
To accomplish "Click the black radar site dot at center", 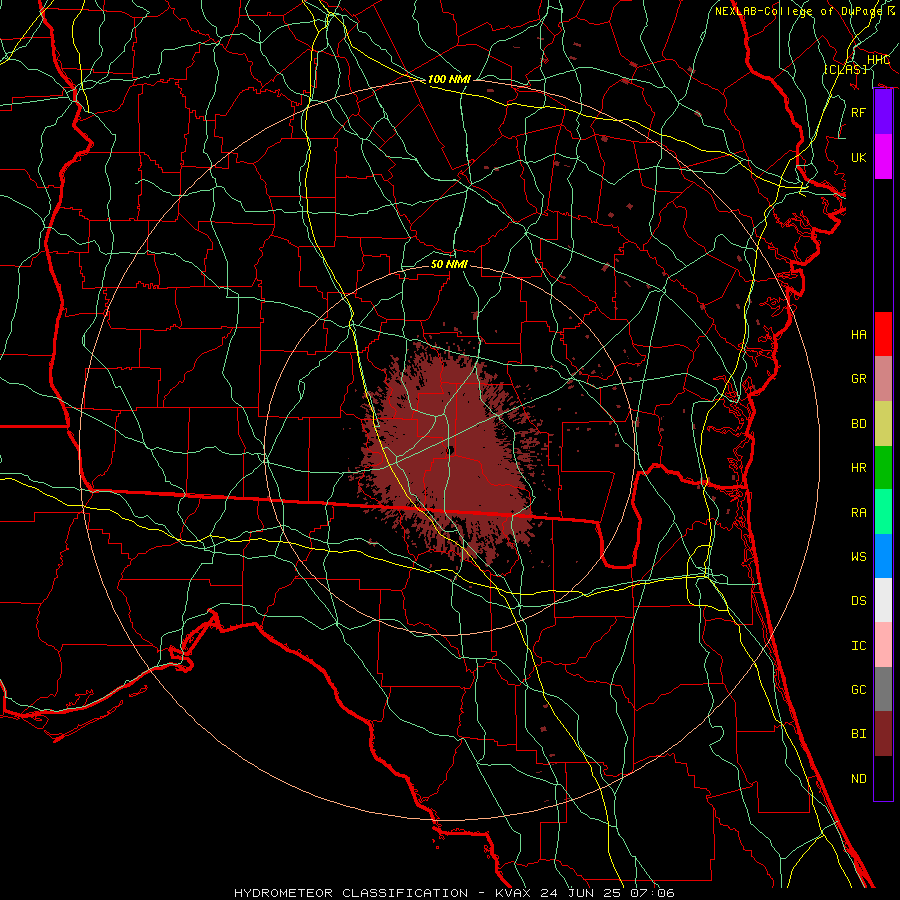I will click(451, 451).
